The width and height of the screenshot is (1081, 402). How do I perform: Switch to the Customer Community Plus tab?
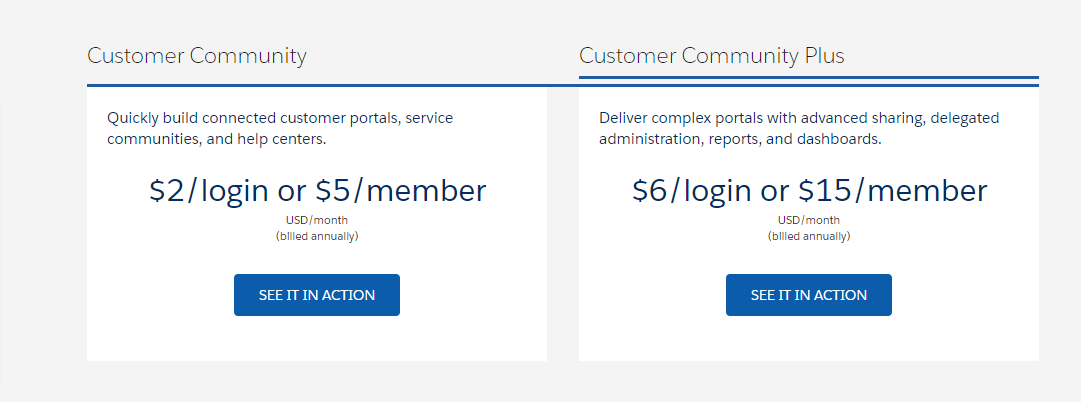pyautogui.click(x=711, y=55)
